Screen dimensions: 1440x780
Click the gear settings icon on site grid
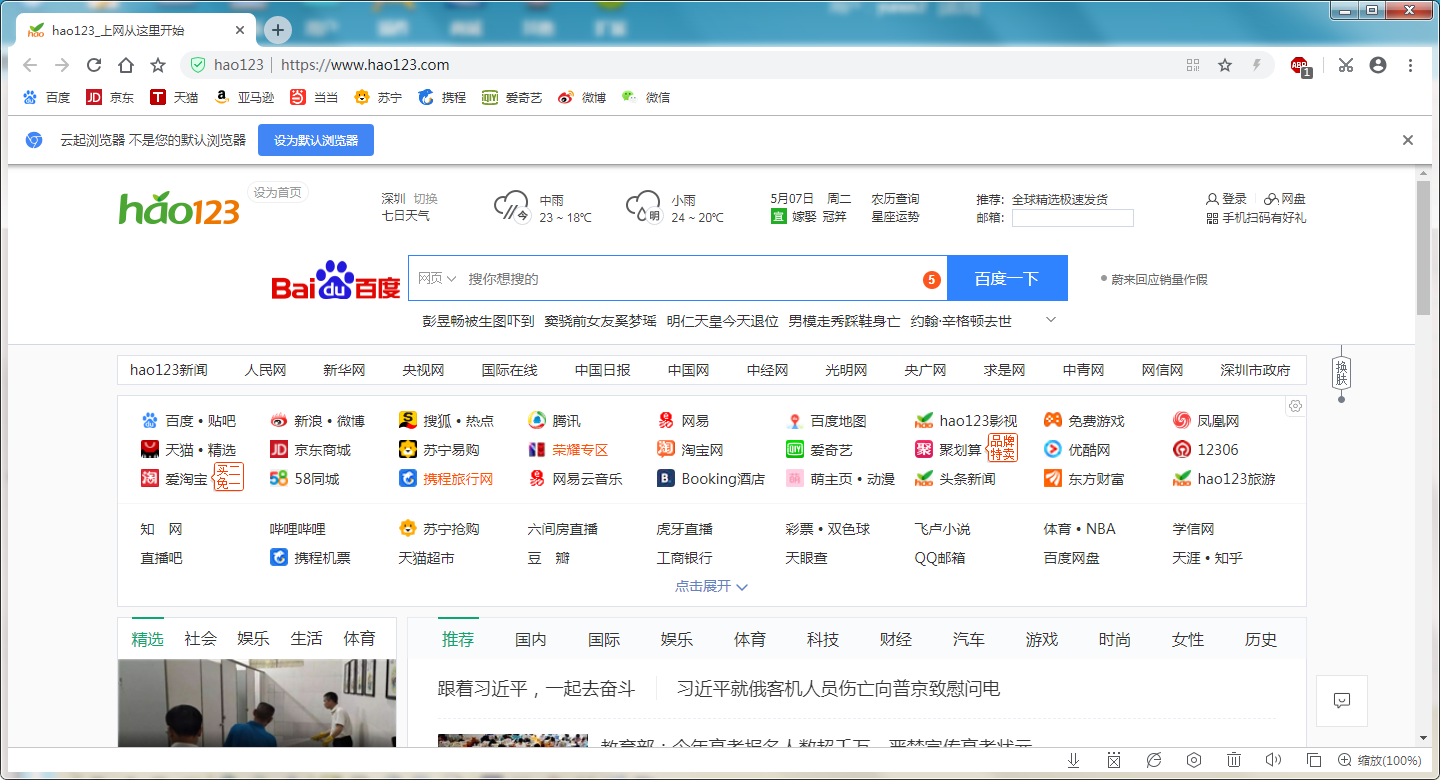(x=1295, y=406)
